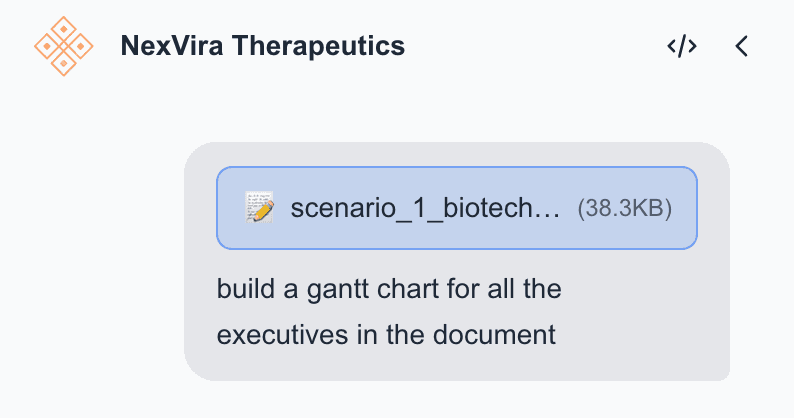This screenshot has height=418, width=794.
Task: Click the NexVira orange diamond logo
Action: pyautogui.click(x=63, y=46)
